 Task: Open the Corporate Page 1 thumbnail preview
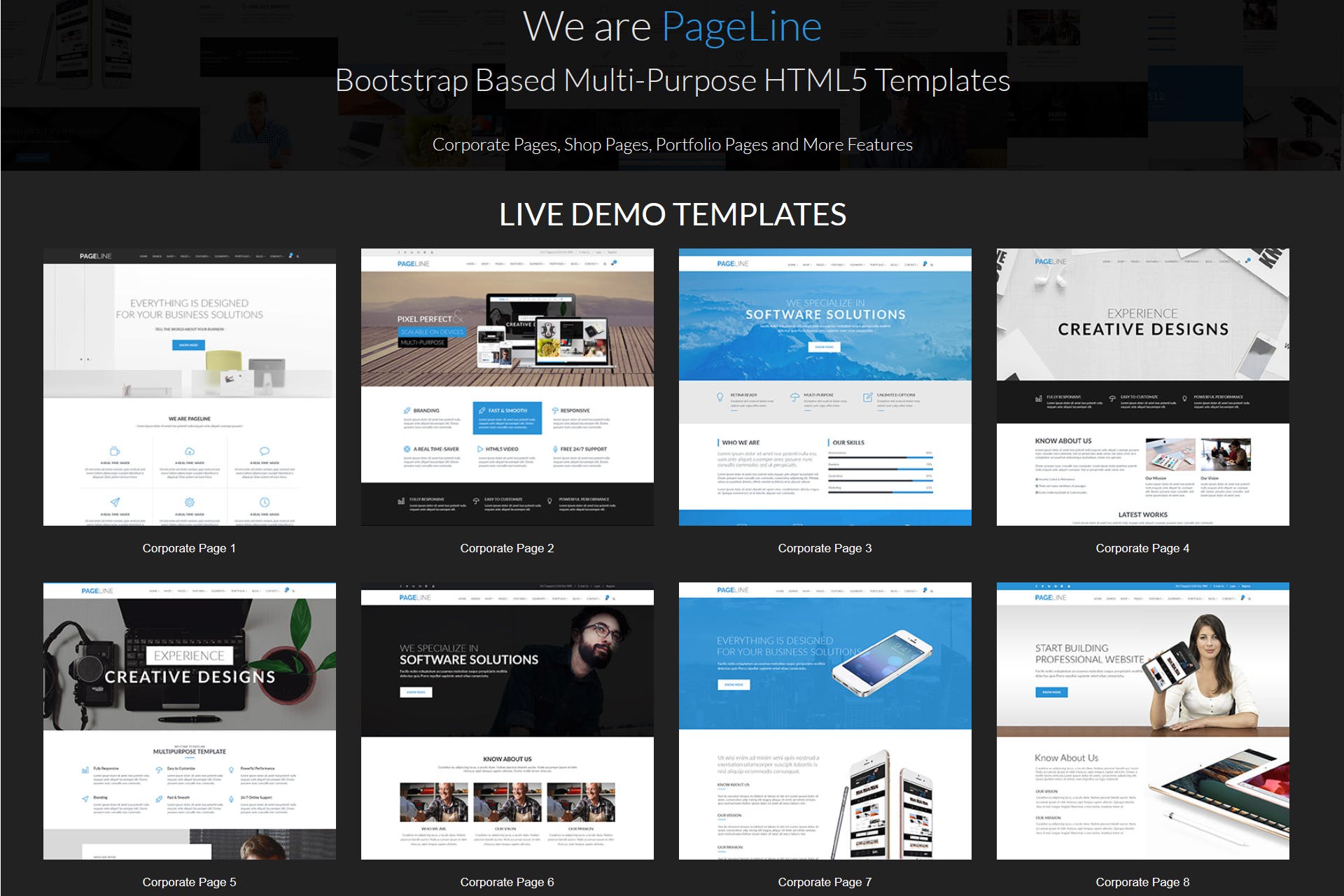pos(189,387)
